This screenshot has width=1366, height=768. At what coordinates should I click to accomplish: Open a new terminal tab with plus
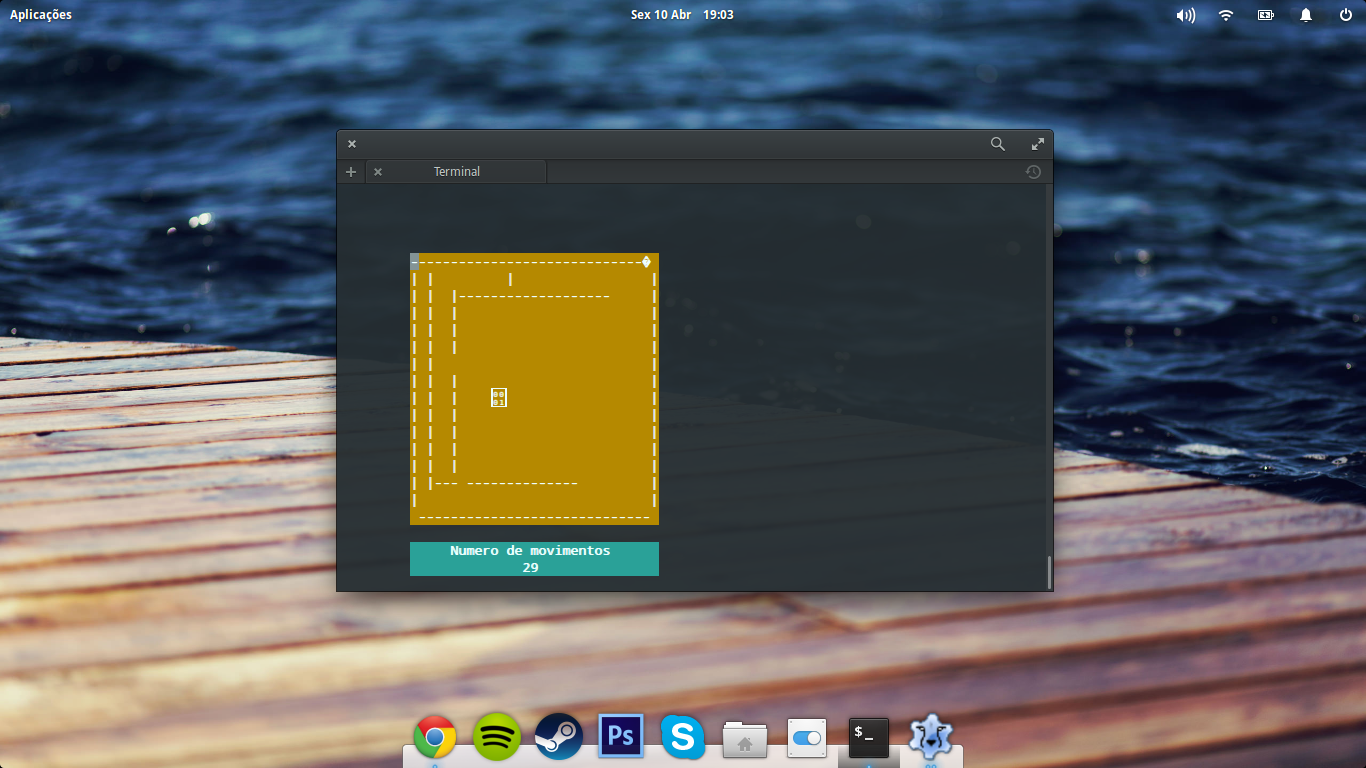351,172
